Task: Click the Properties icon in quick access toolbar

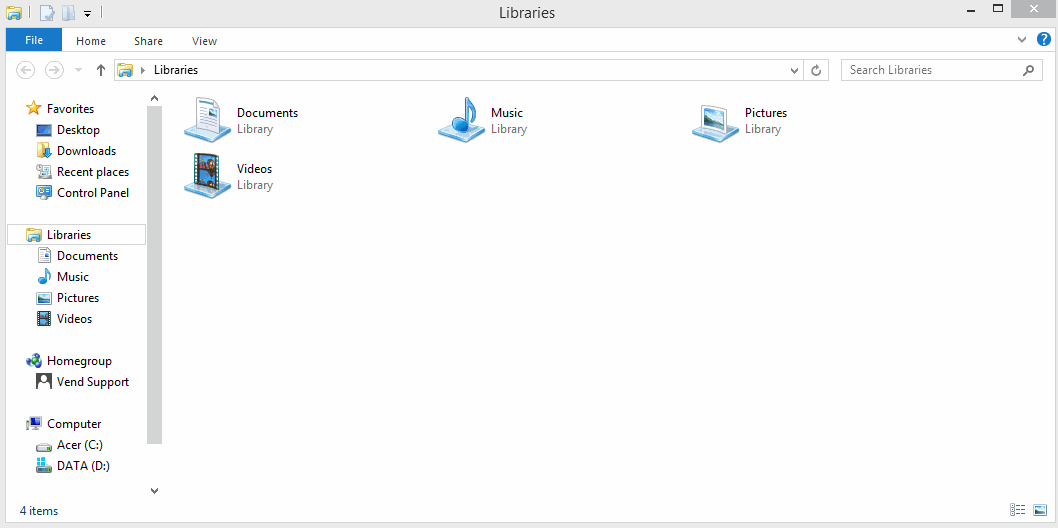Action: [47, 13]
